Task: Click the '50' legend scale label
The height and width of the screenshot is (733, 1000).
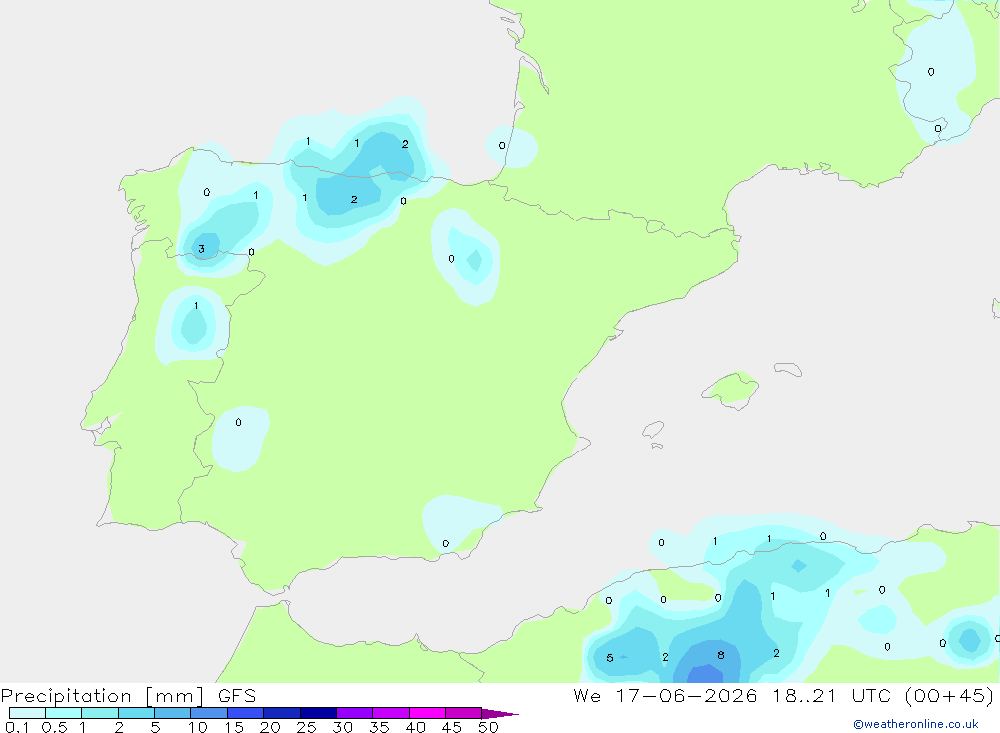Action: 488,727
